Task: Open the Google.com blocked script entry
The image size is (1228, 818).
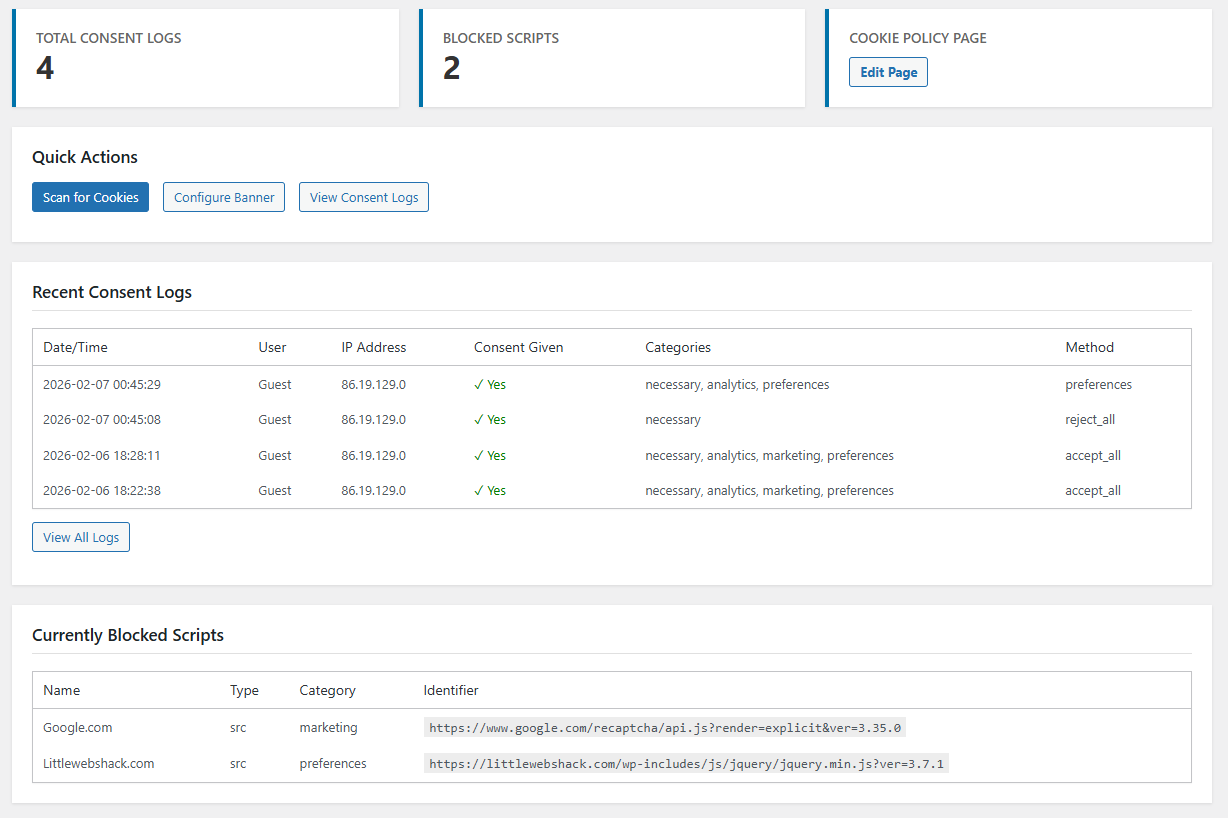Action: (77, 727)
